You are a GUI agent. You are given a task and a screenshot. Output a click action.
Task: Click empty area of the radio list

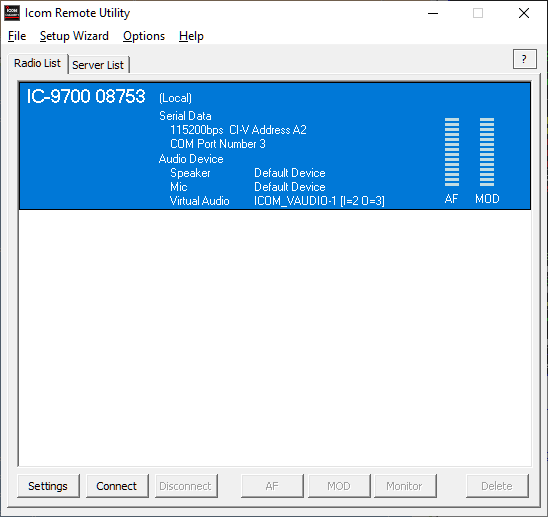pyautogui.click(x=275, y=337)
